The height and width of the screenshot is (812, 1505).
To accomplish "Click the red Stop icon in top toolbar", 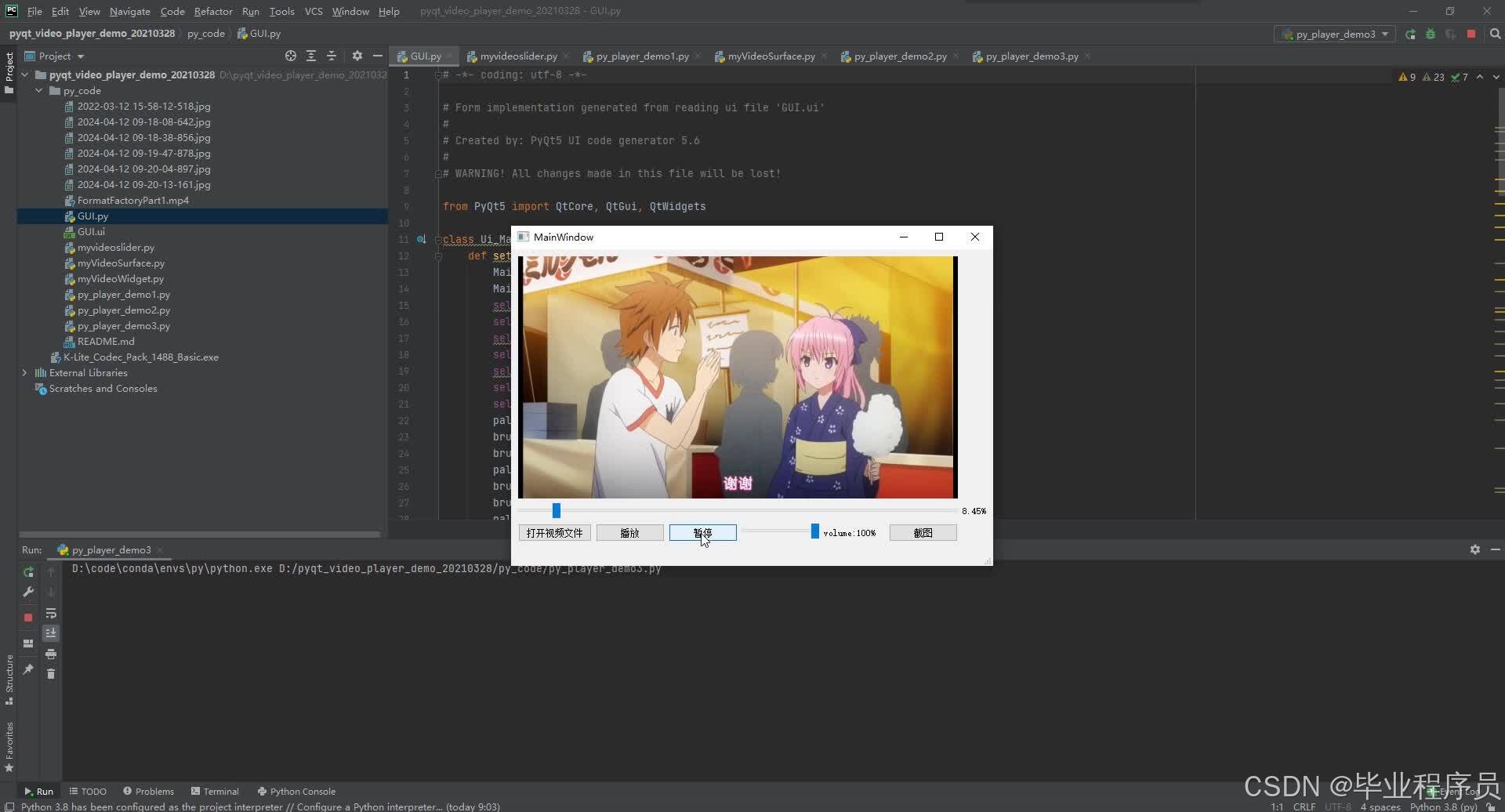I will [1471, 34].
